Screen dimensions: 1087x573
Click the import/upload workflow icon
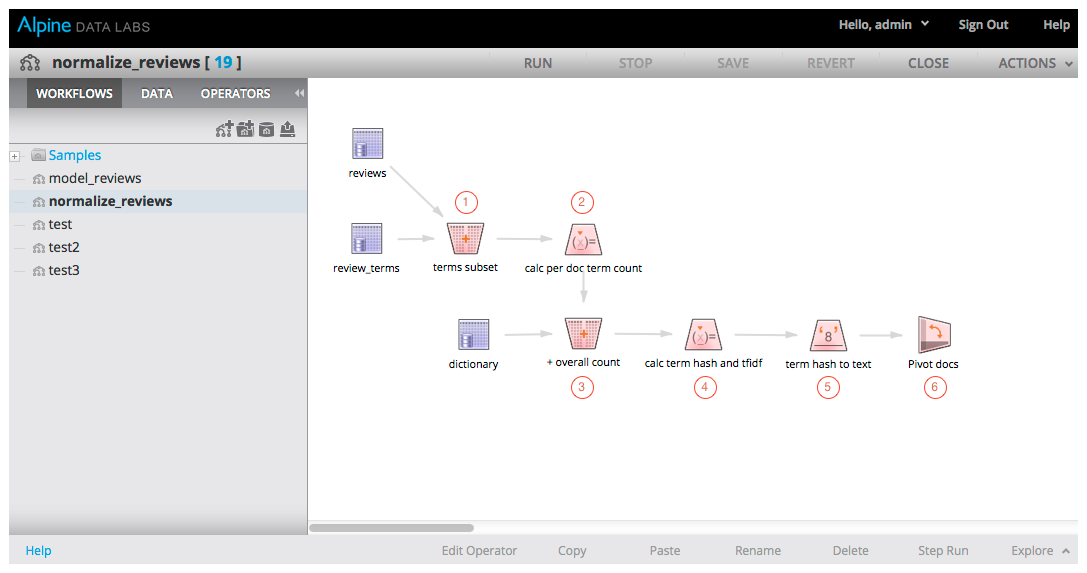288,130
